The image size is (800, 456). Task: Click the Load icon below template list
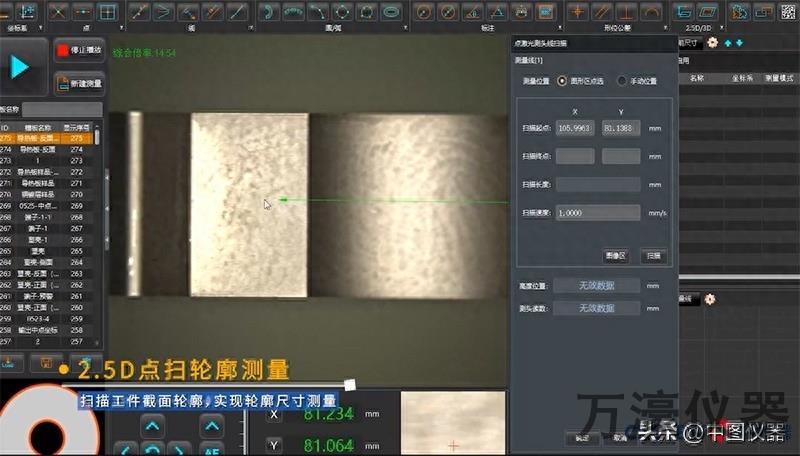click(8, 363)
